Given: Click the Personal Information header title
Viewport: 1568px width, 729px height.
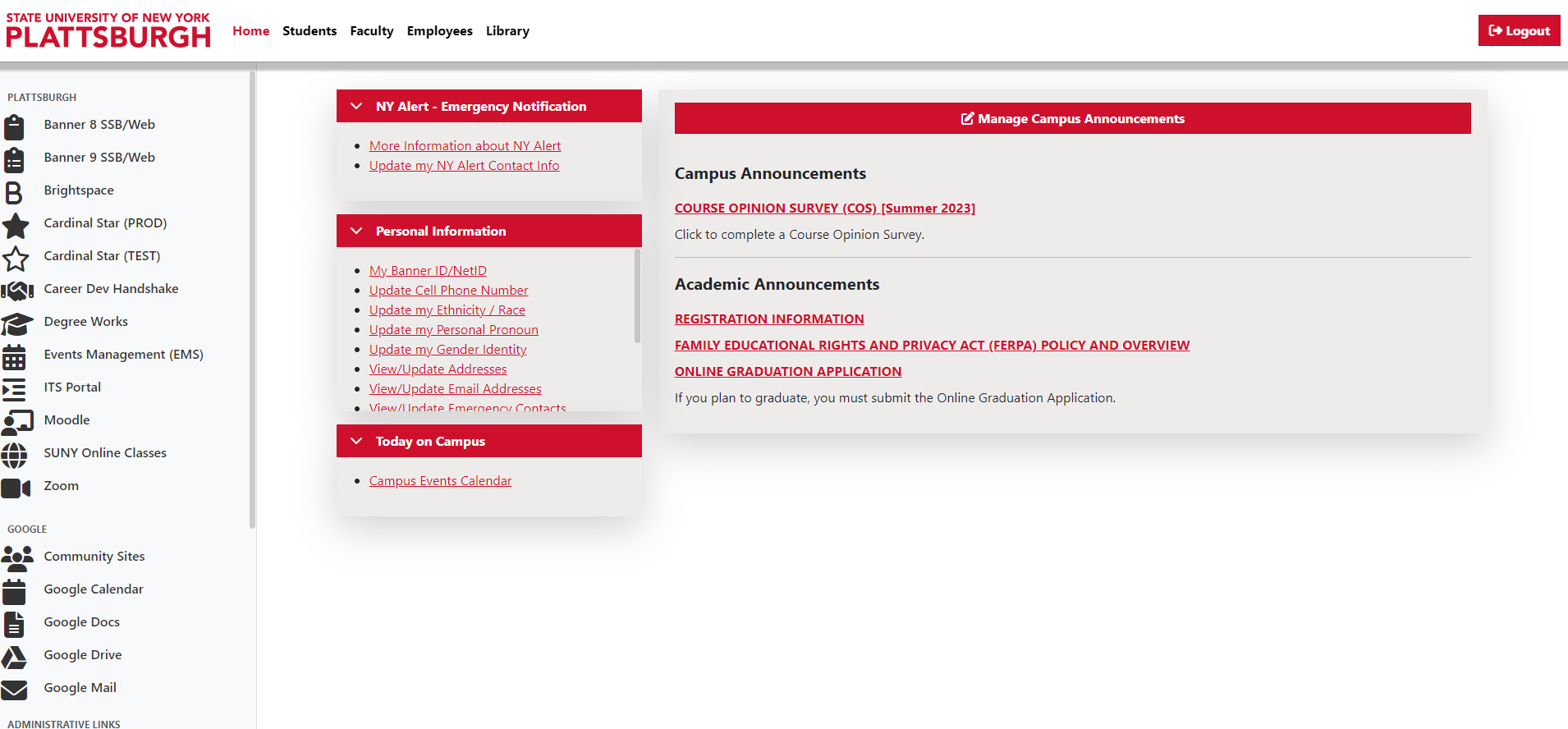Looking at the screenshot, I should tap(441, 232).
